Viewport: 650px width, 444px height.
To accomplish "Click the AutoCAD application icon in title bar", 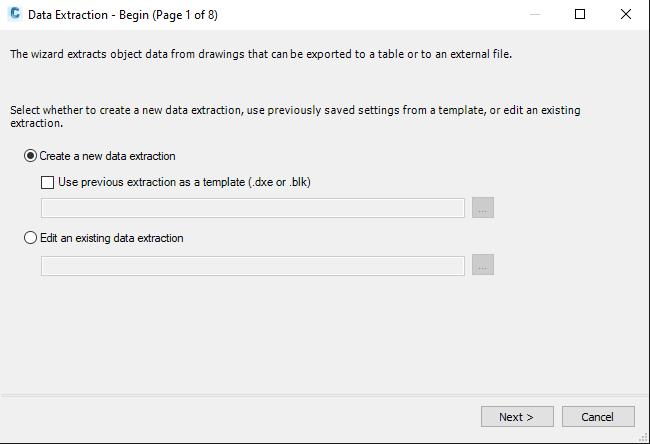I will click(15, 14).
